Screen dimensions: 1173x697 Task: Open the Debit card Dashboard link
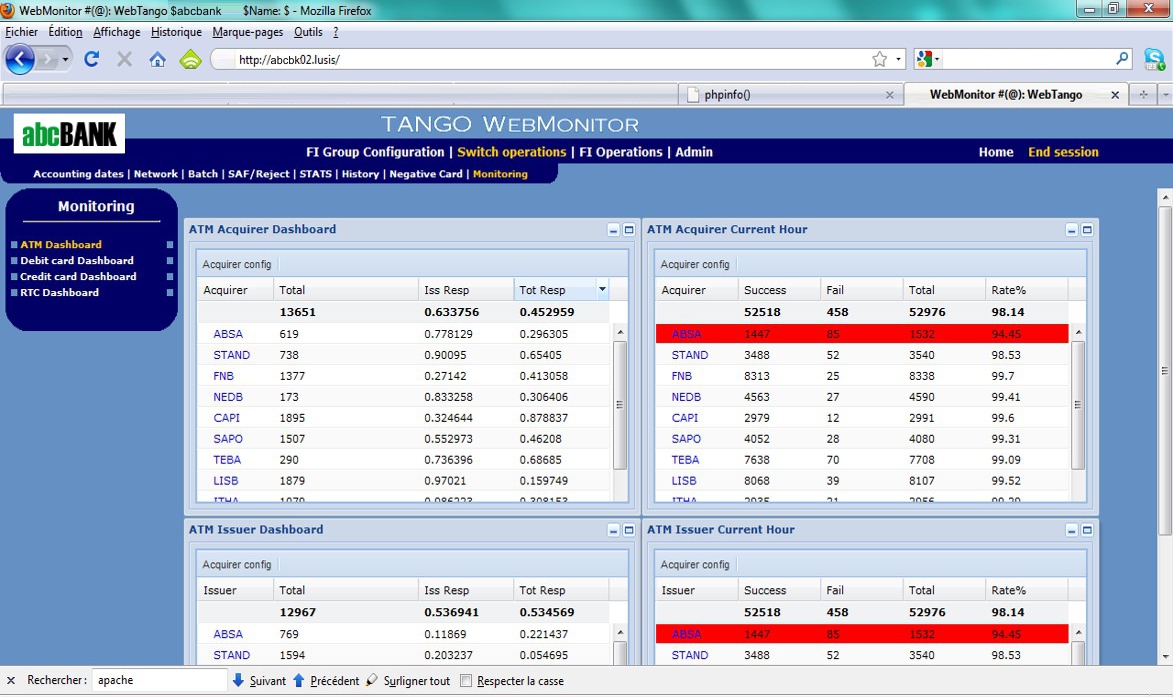click(x=78, y=261)
